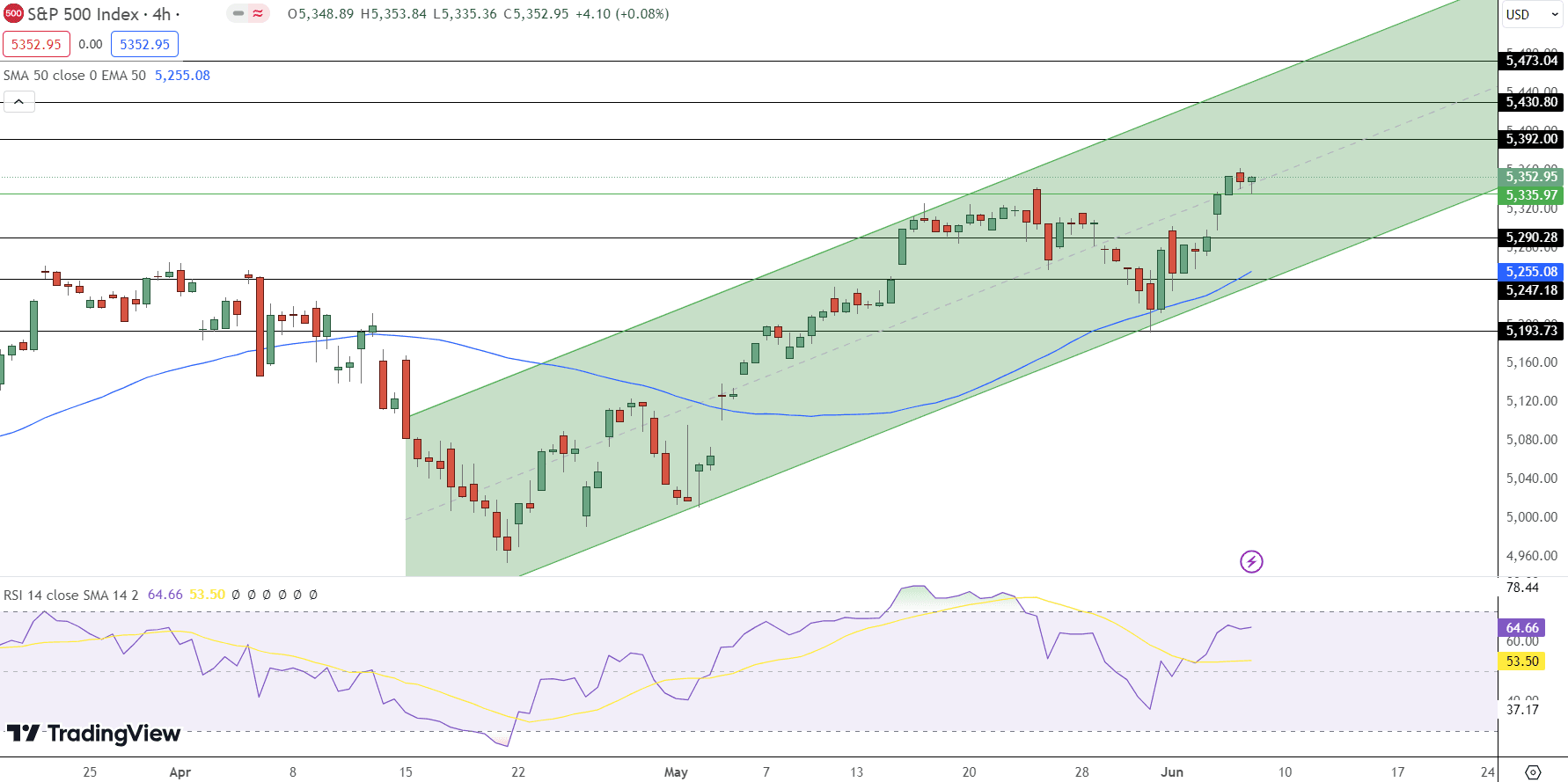
Task: Click the 5,160.00 price axis tick
Action: point(1532,362)
